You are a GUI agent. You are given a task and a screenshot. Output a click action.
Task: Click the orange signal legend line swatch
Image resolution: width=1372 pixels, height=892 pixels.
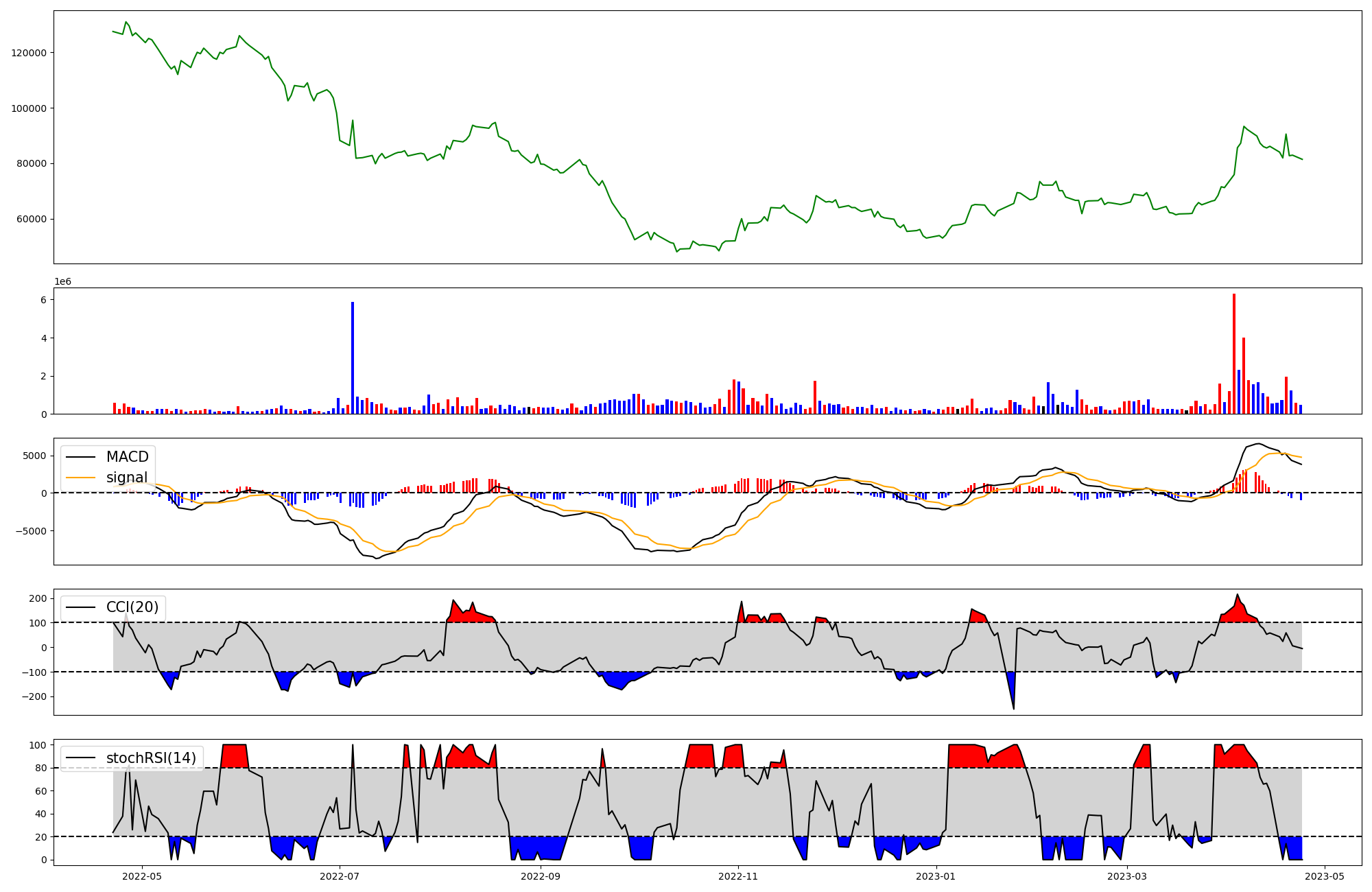82,478
